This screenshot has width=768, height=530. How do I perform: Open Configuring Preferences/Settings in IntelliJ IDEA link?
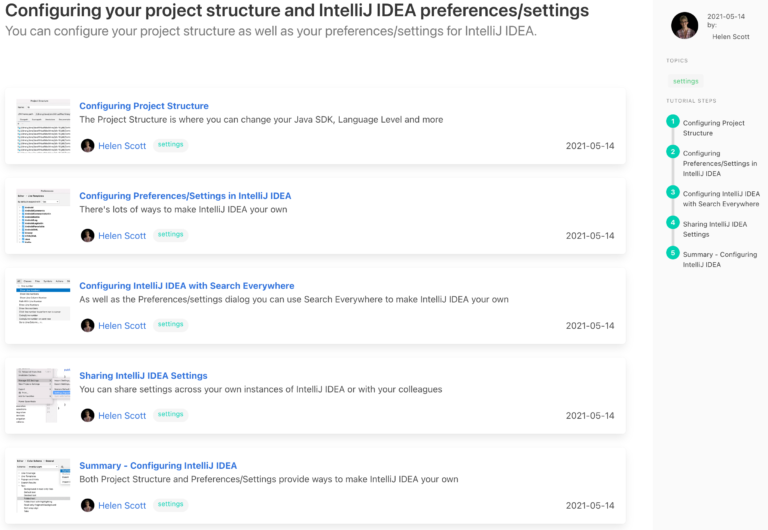(185, 196)
